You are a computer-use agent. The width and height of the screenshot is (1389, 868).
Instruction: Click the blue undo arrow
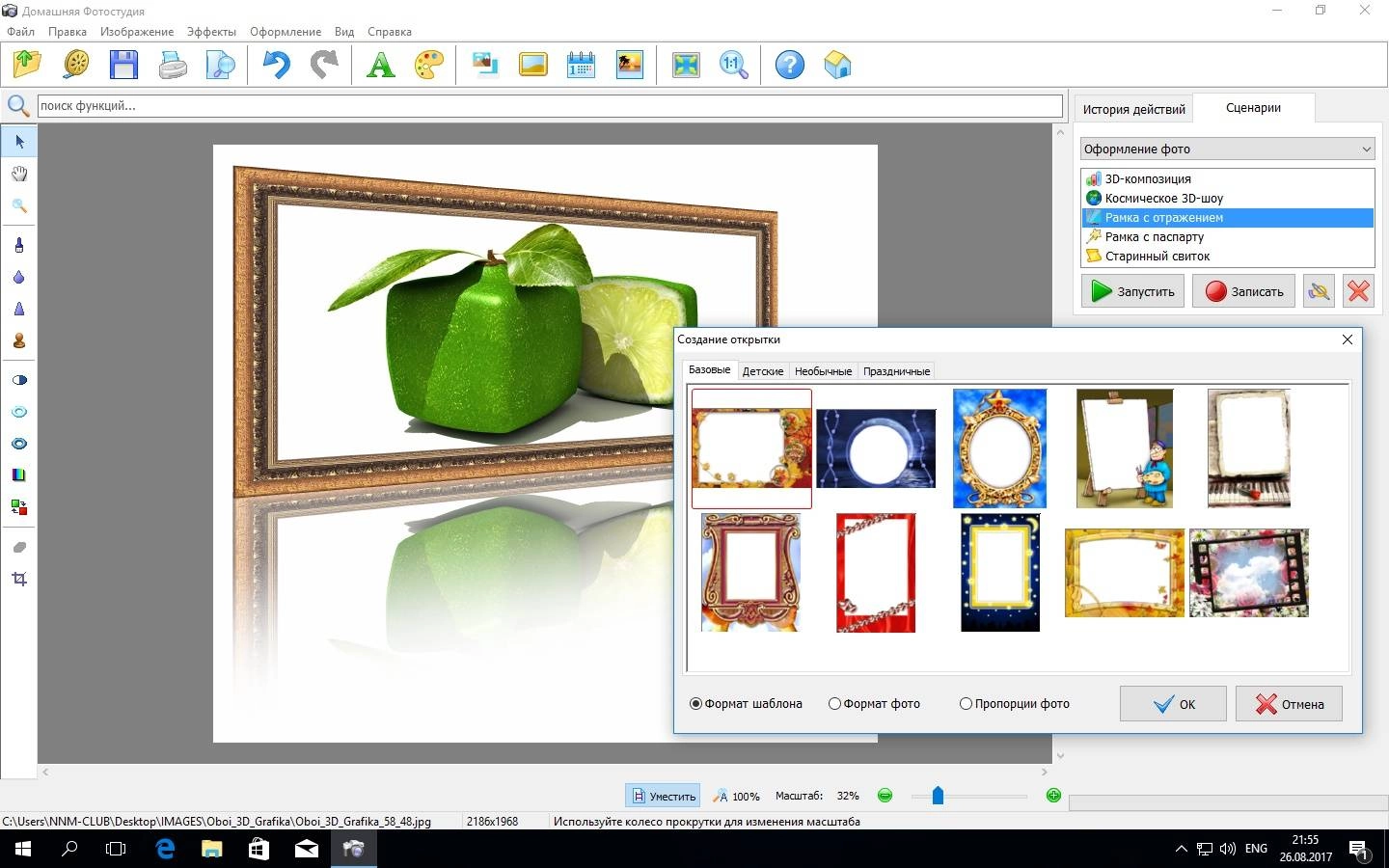[276, 65]
